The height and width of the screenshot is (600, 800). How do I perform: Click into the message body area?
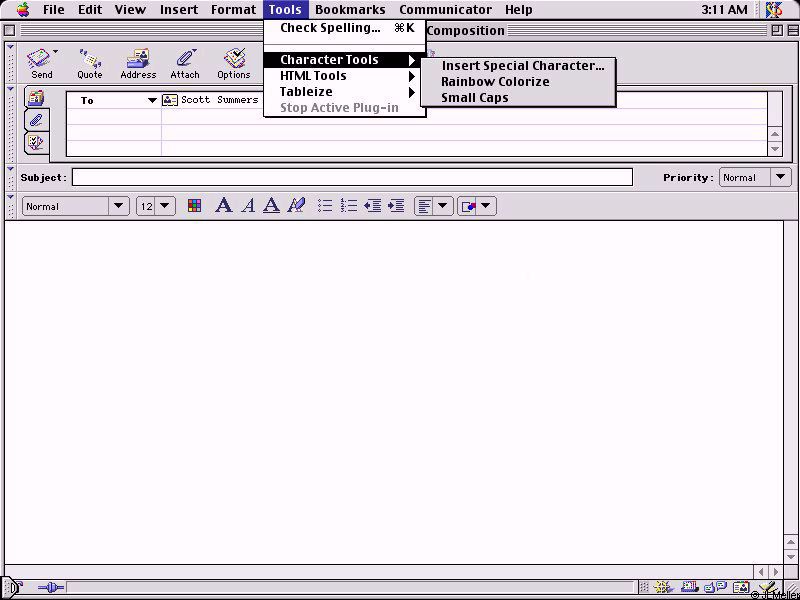(x=393, y=392)
